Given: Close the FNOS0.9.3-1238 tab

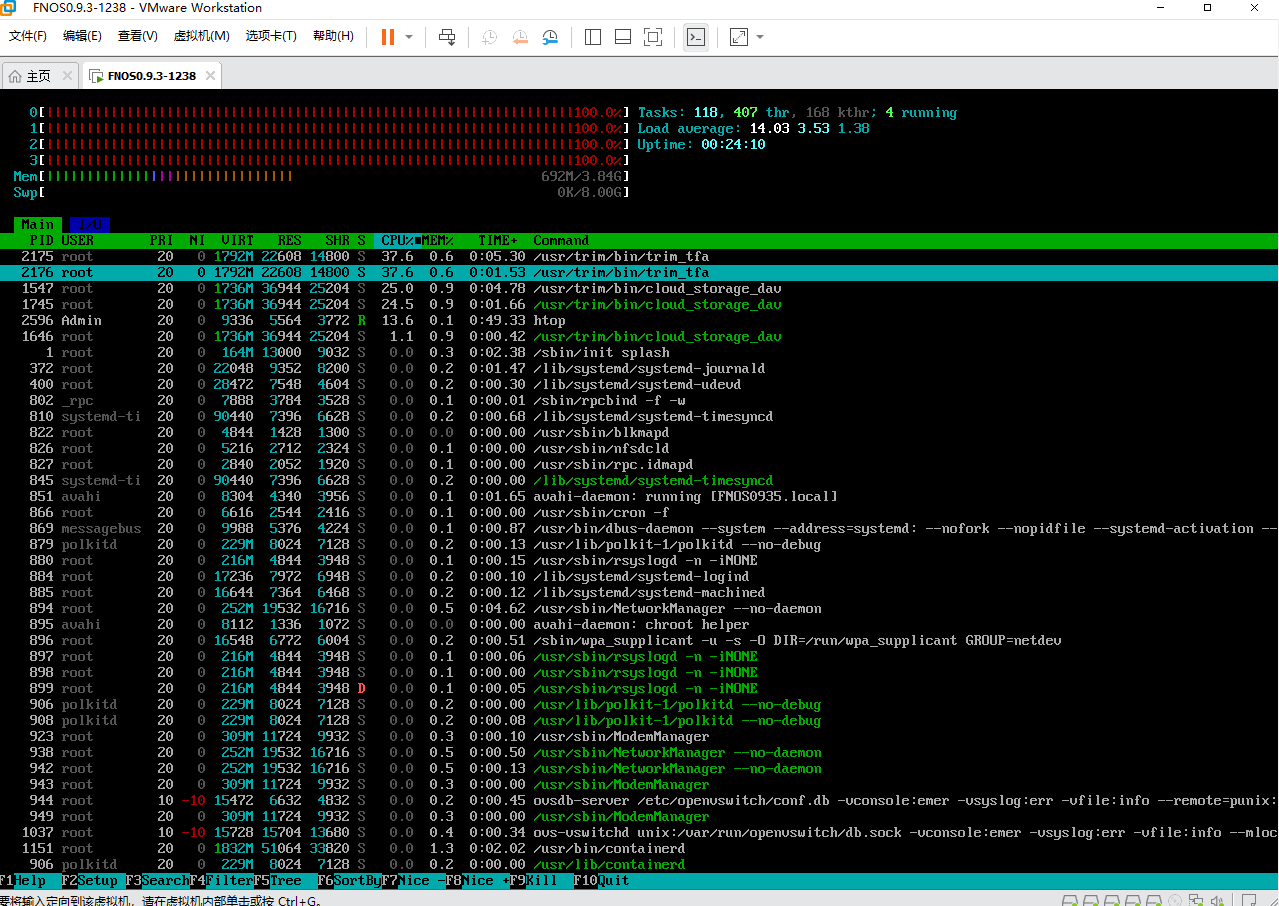Looking at the screenshot, I should coord(211,76).
